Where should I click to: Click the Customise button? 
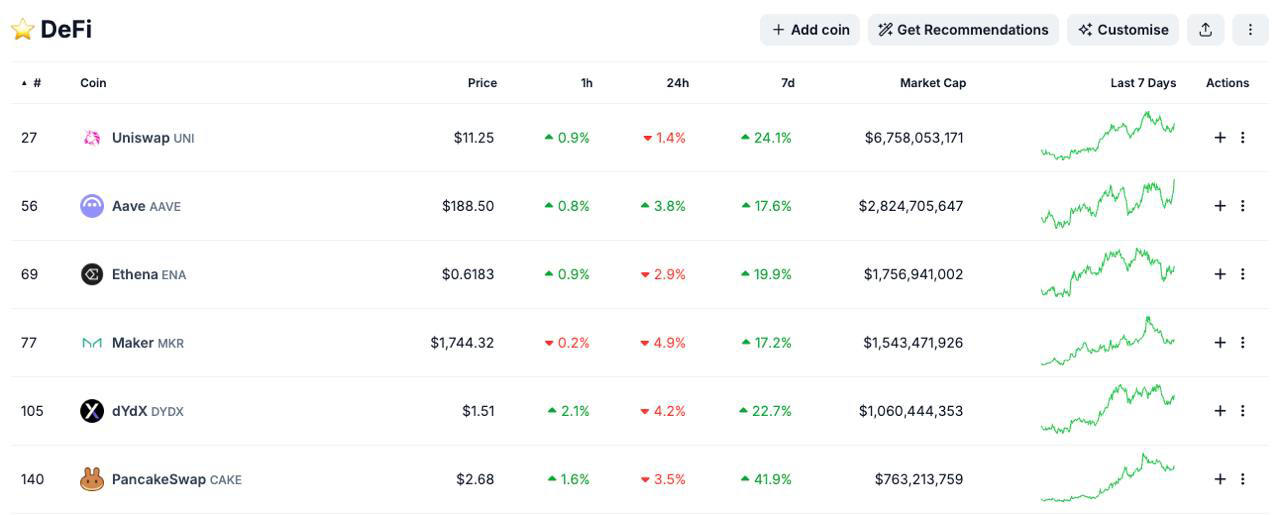tap(1123, 30)
